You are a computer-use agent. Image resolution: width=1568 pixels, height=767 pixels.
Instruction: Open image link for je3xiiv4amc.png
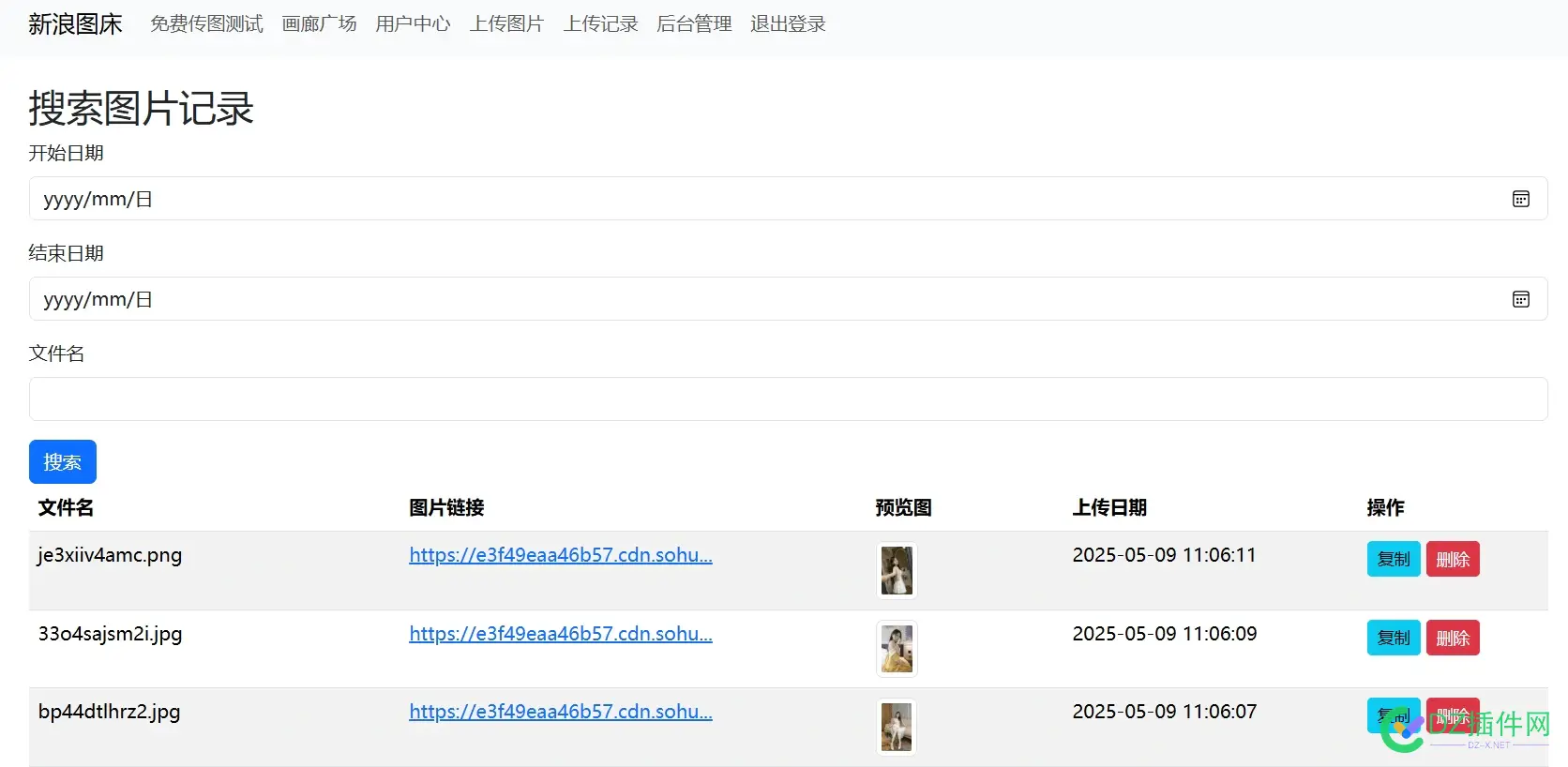[x=561, y=555]
